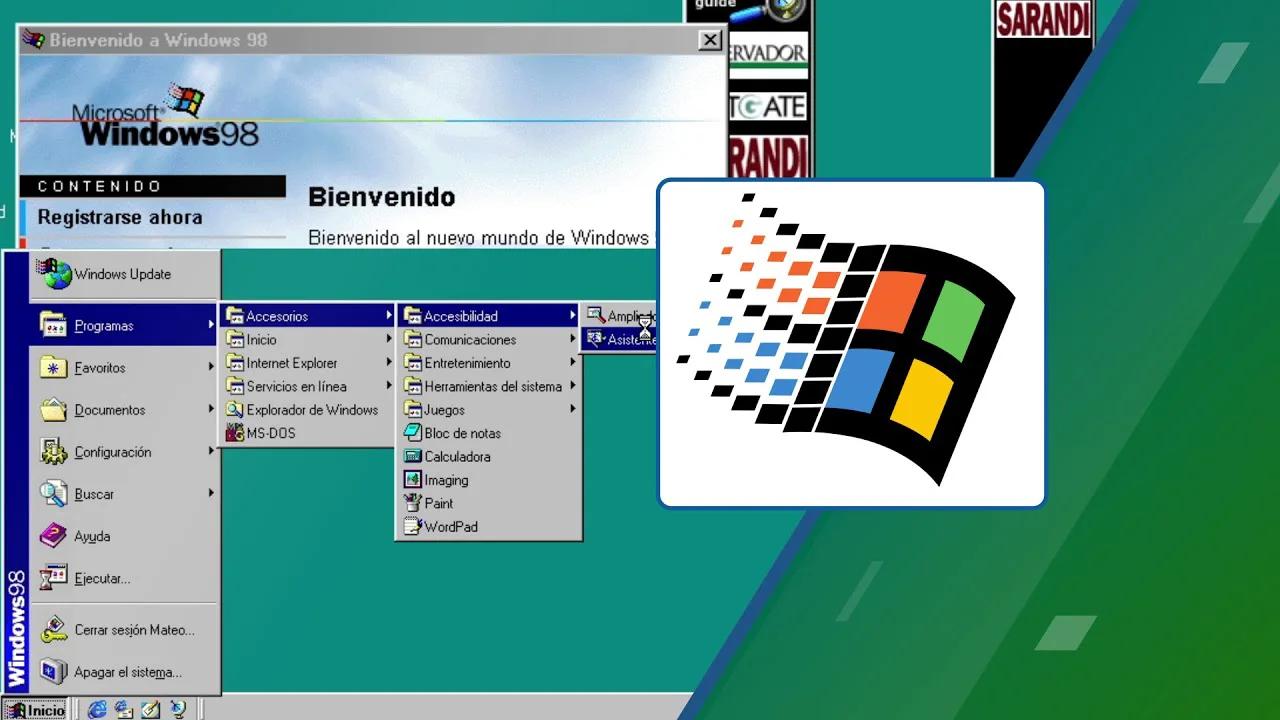This screenshot has height=720, width=1280.
Task: Select Apagar el sistema... shutdown entry
Action: [124, 672]
